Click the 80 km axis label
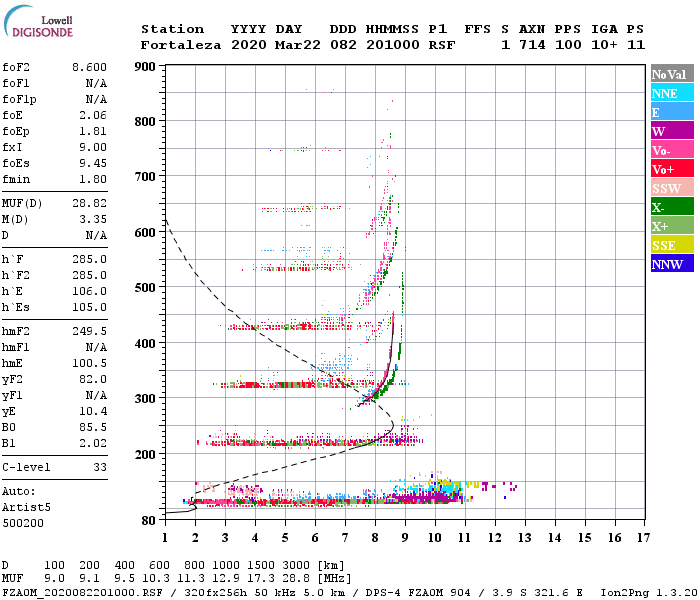Screen dimensions: 700x600 [x=149, y=521]
